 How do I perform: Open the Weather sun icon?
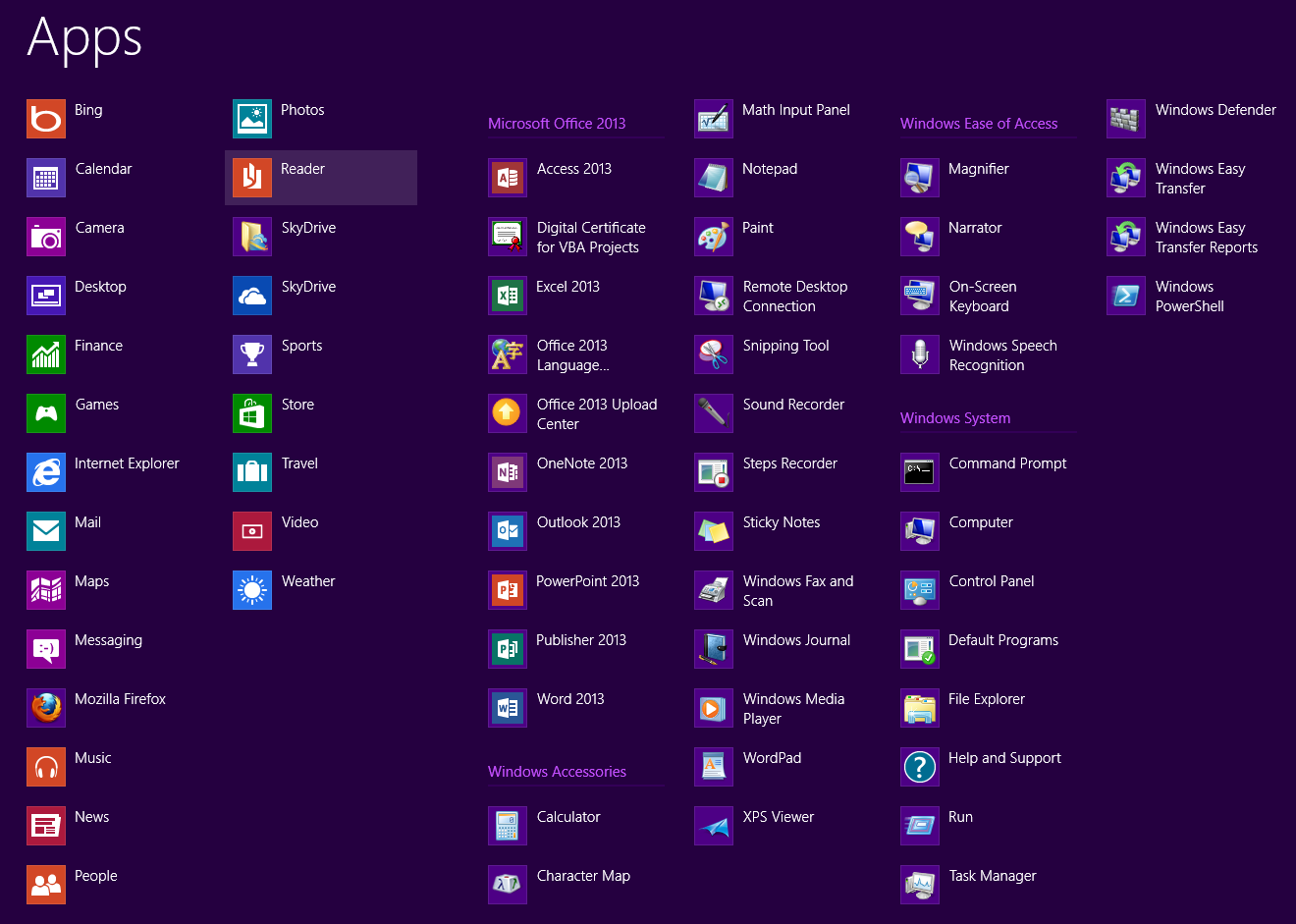pos(252,590)
